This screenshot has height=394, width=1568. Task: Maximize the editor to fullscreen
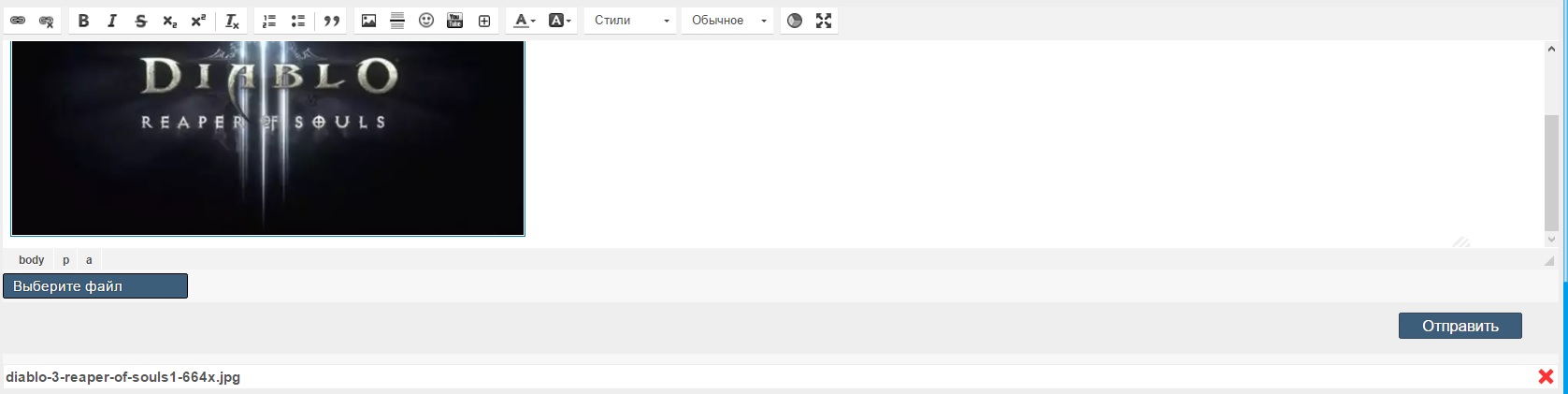click(824, 21)
